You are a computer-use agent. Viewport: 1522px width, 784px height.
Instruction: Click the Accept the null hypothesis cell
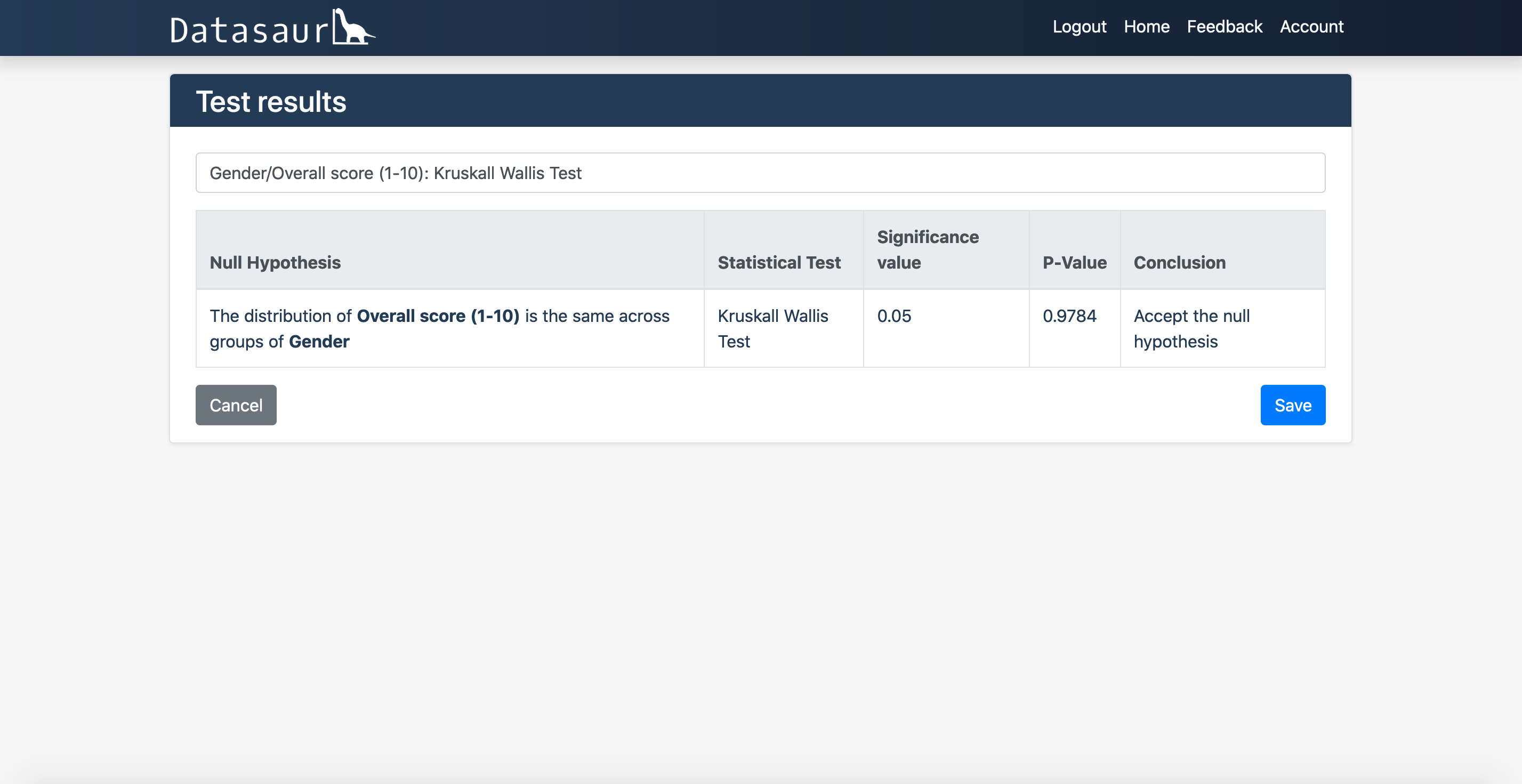[x=1191, y=328]
